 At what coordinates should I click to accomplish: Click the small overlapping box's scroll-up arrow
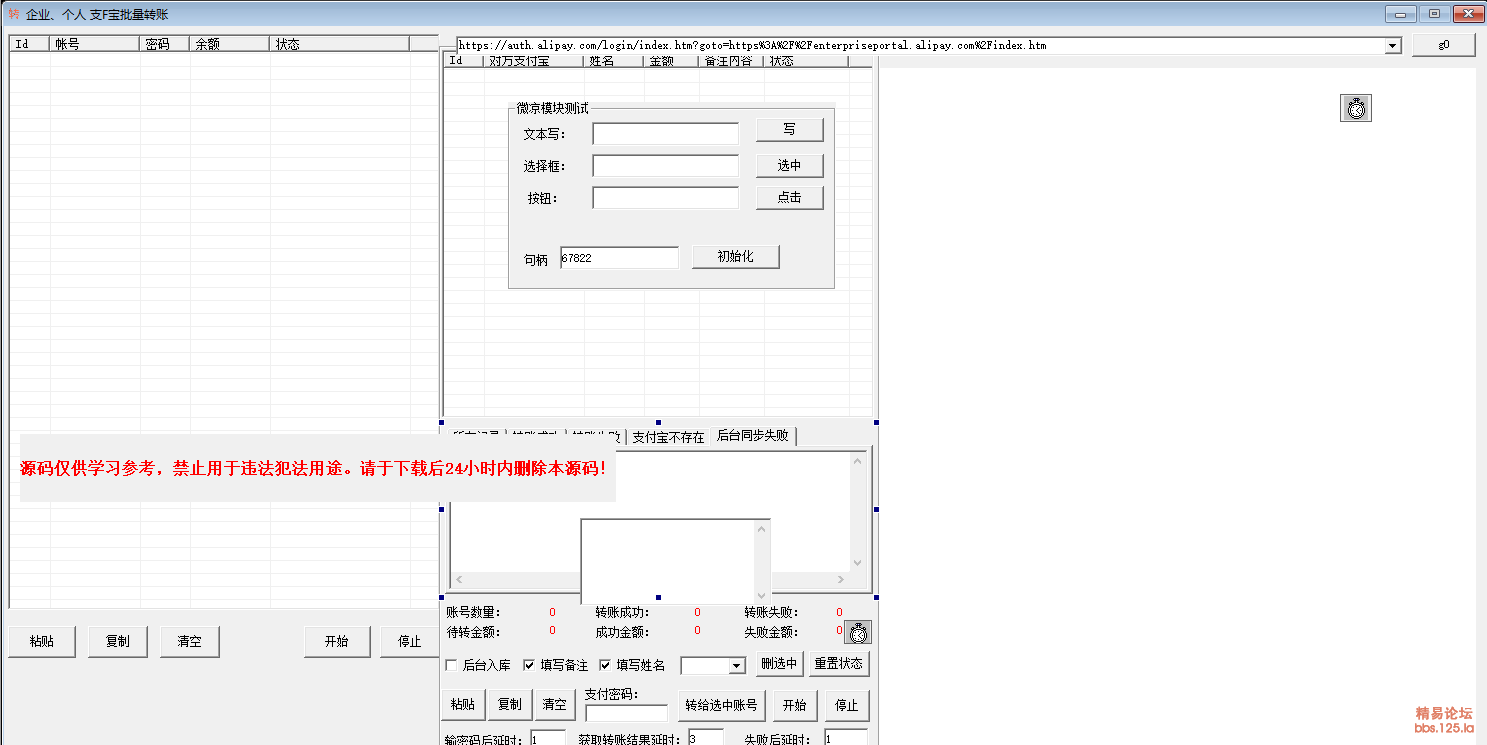click(762, 529)
